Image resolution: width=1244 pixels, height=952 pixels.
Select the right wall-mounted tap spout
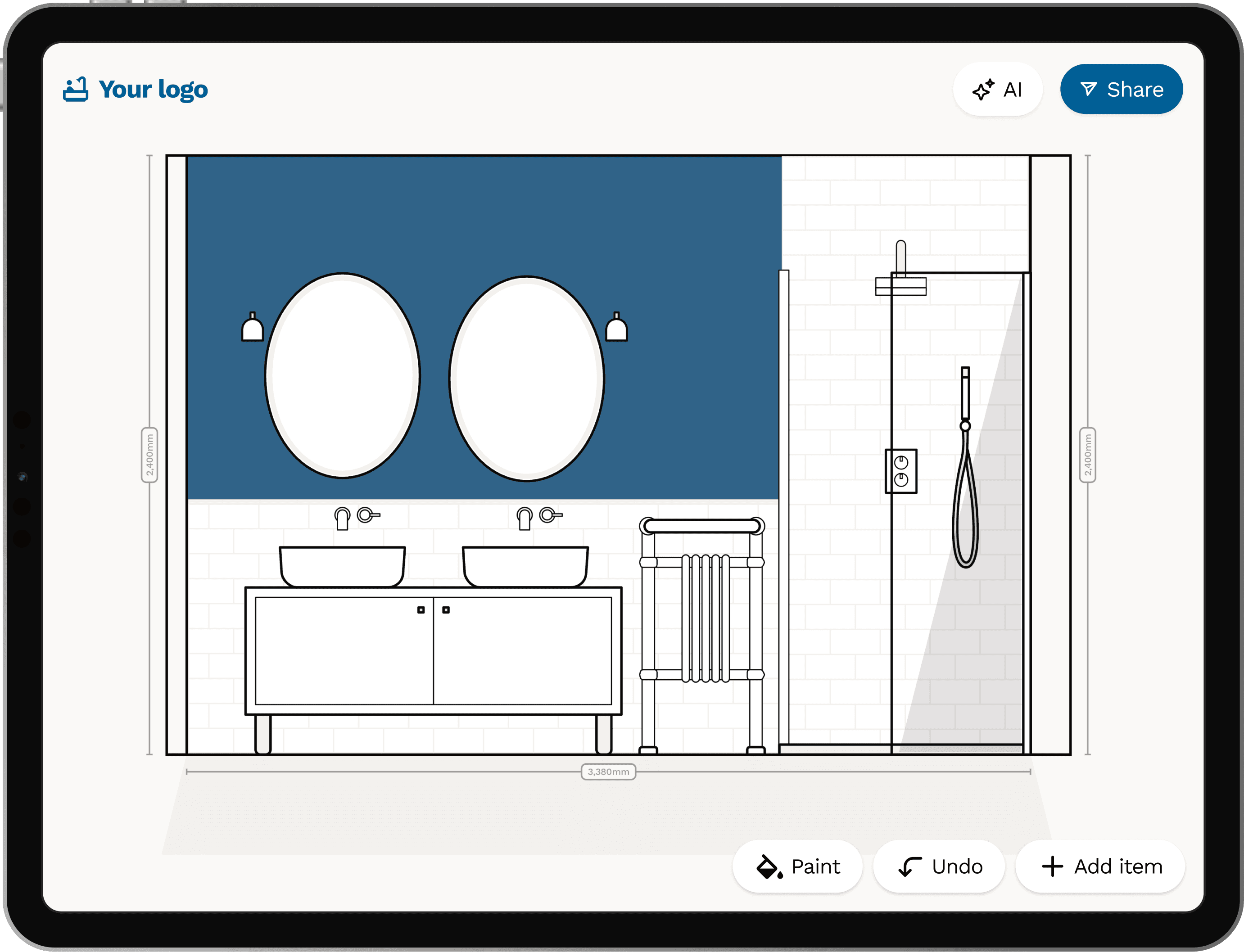click(525, 519)
